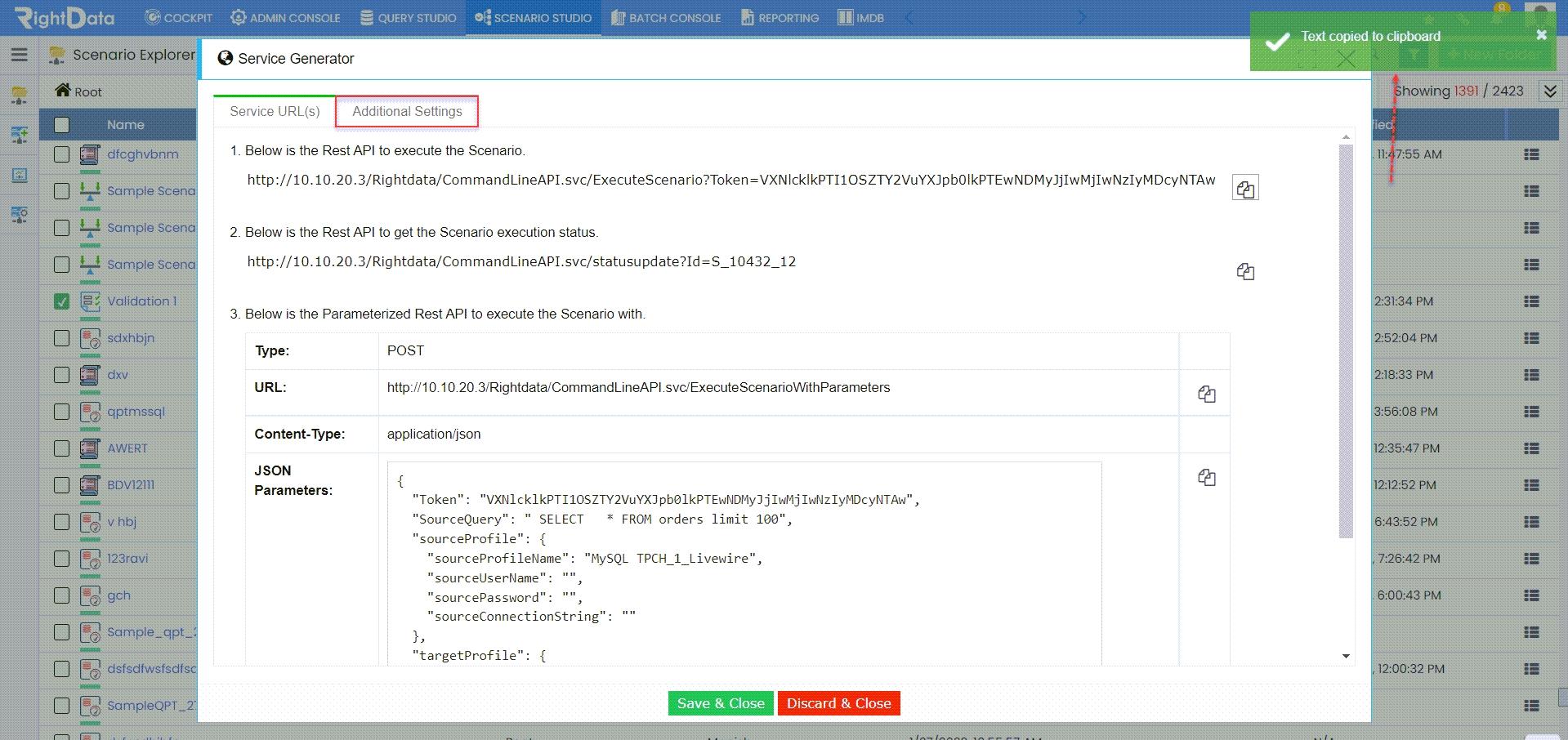Copy the status update API URL
The height and width of the screenshot is (740, 1568).
[1245, 271]
